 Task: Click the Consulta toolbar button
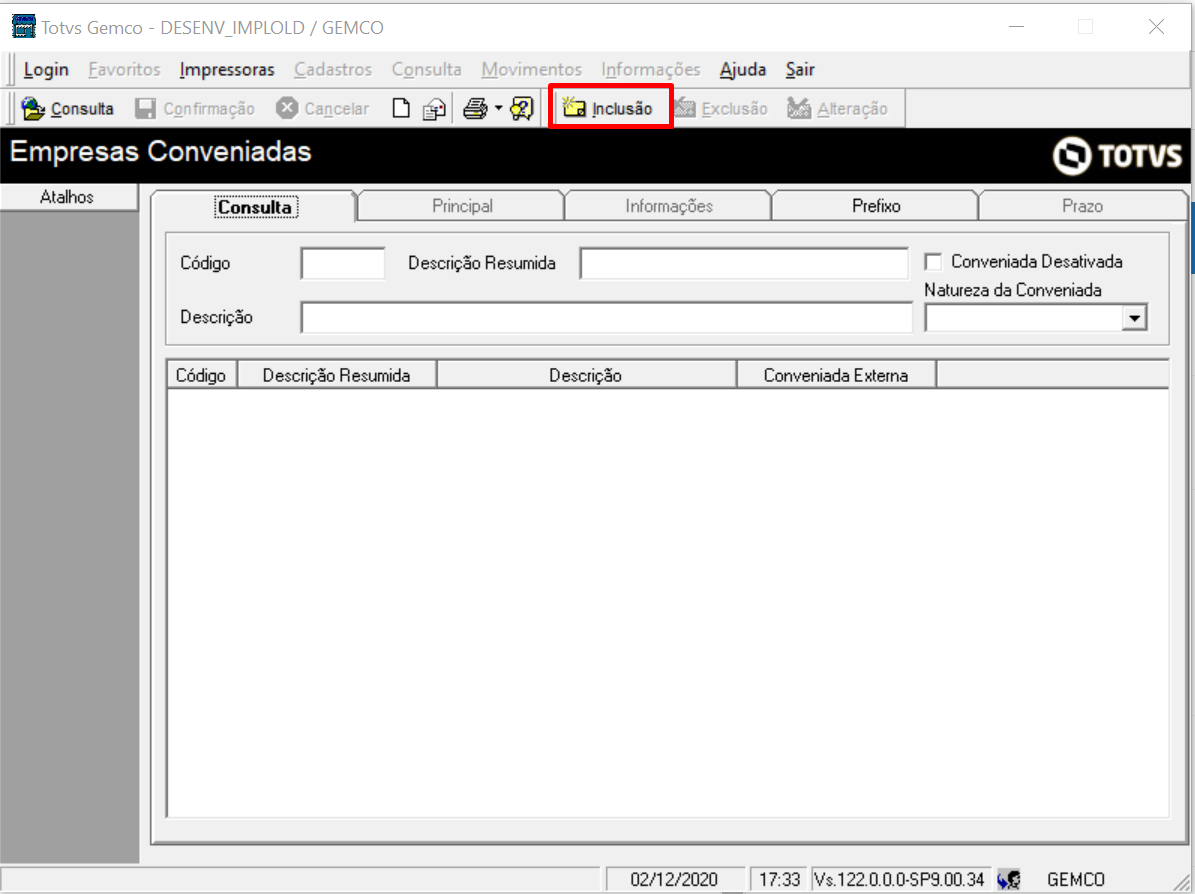tap(67, 108)
